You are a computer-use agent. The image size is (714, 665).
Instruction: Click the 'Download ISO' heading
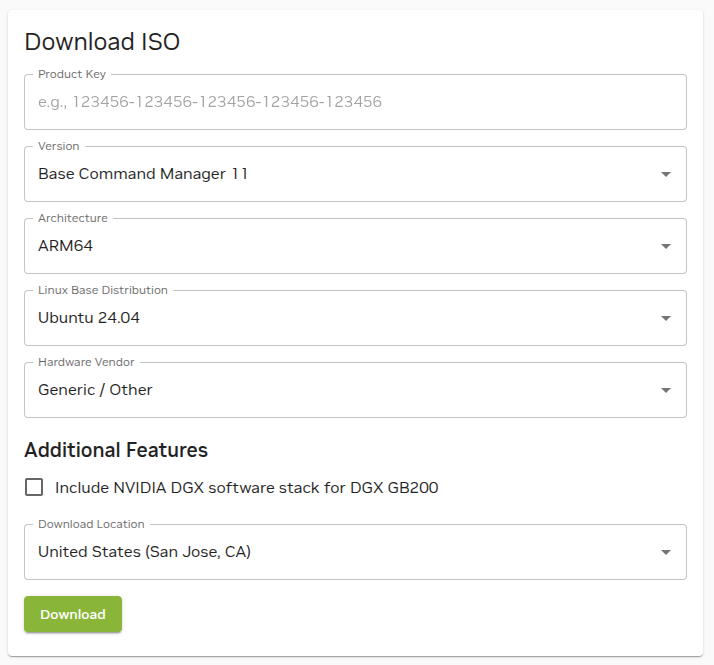(102, 42)
